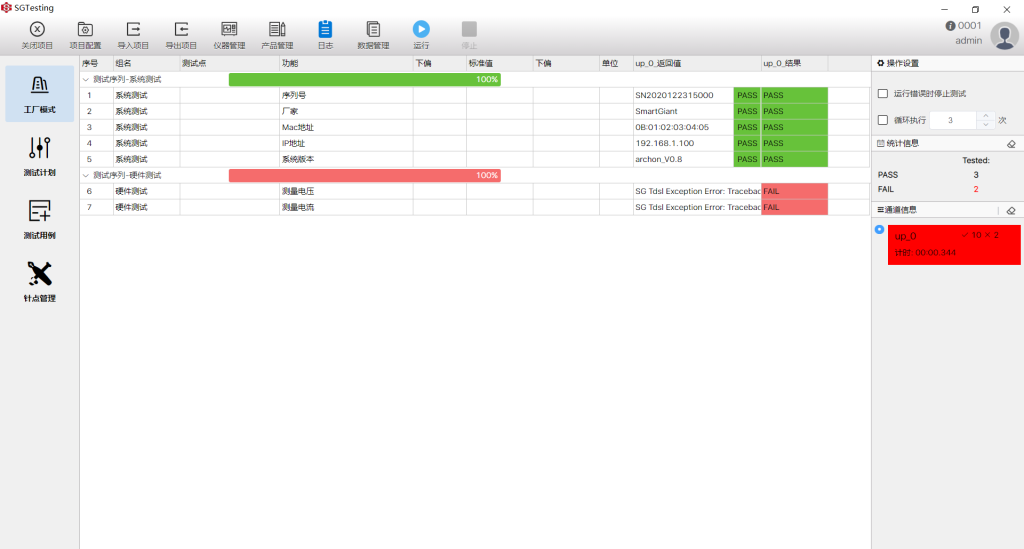The width and height of the screenshot is (1024, 549).
Task: Clear 通道信息 channel info with eraser icon
Action: pyautogui.click(x=1011, y=210)
